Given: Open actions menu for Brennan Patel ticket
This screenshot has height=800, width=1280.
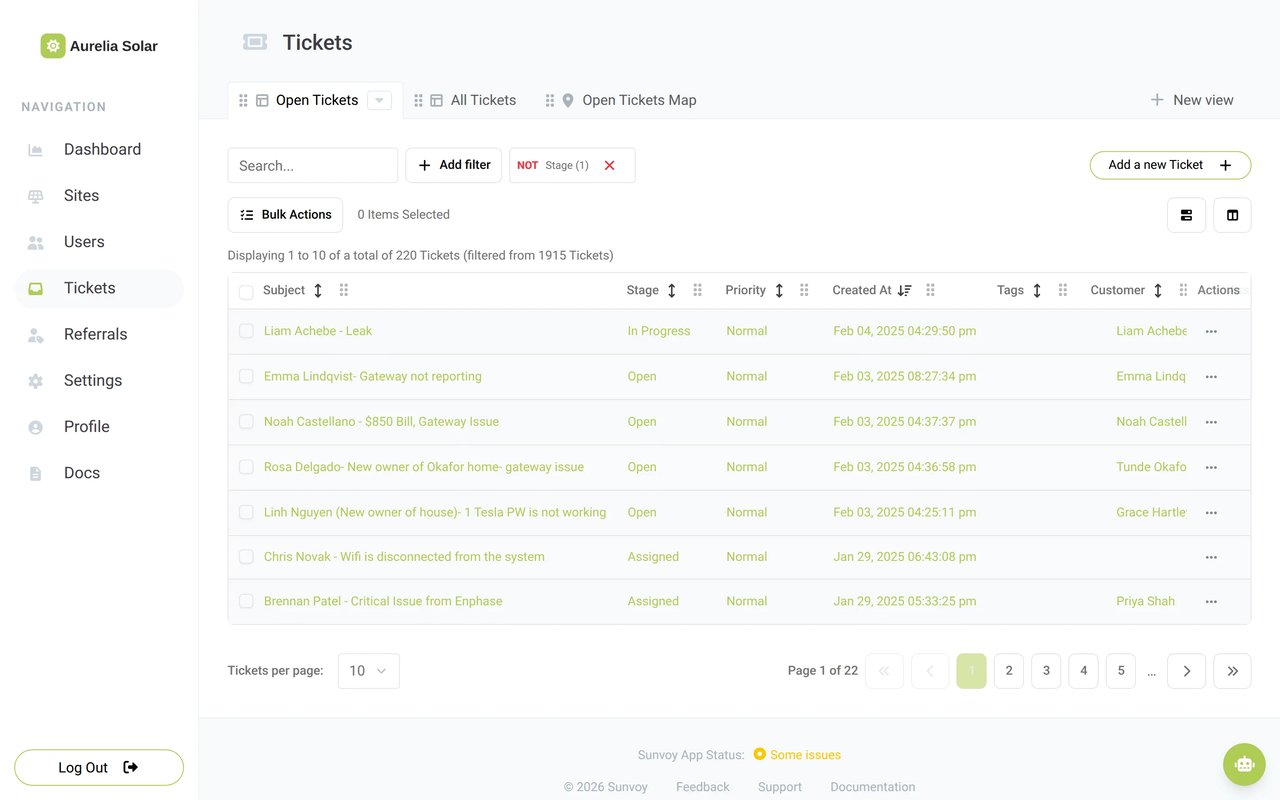Looking at the screenshot, I should 1211,602.
